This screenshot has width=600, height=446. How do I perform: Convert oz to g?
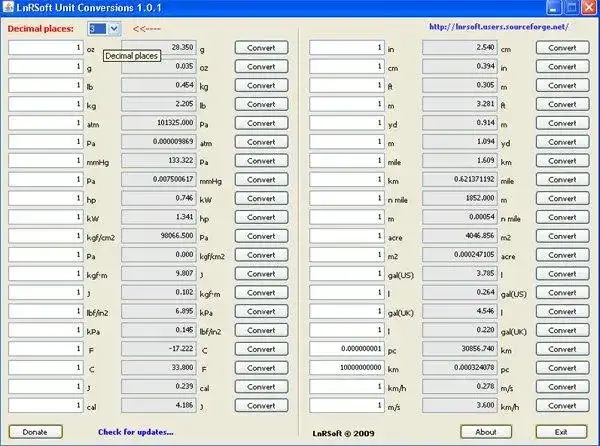coord(261,48)
